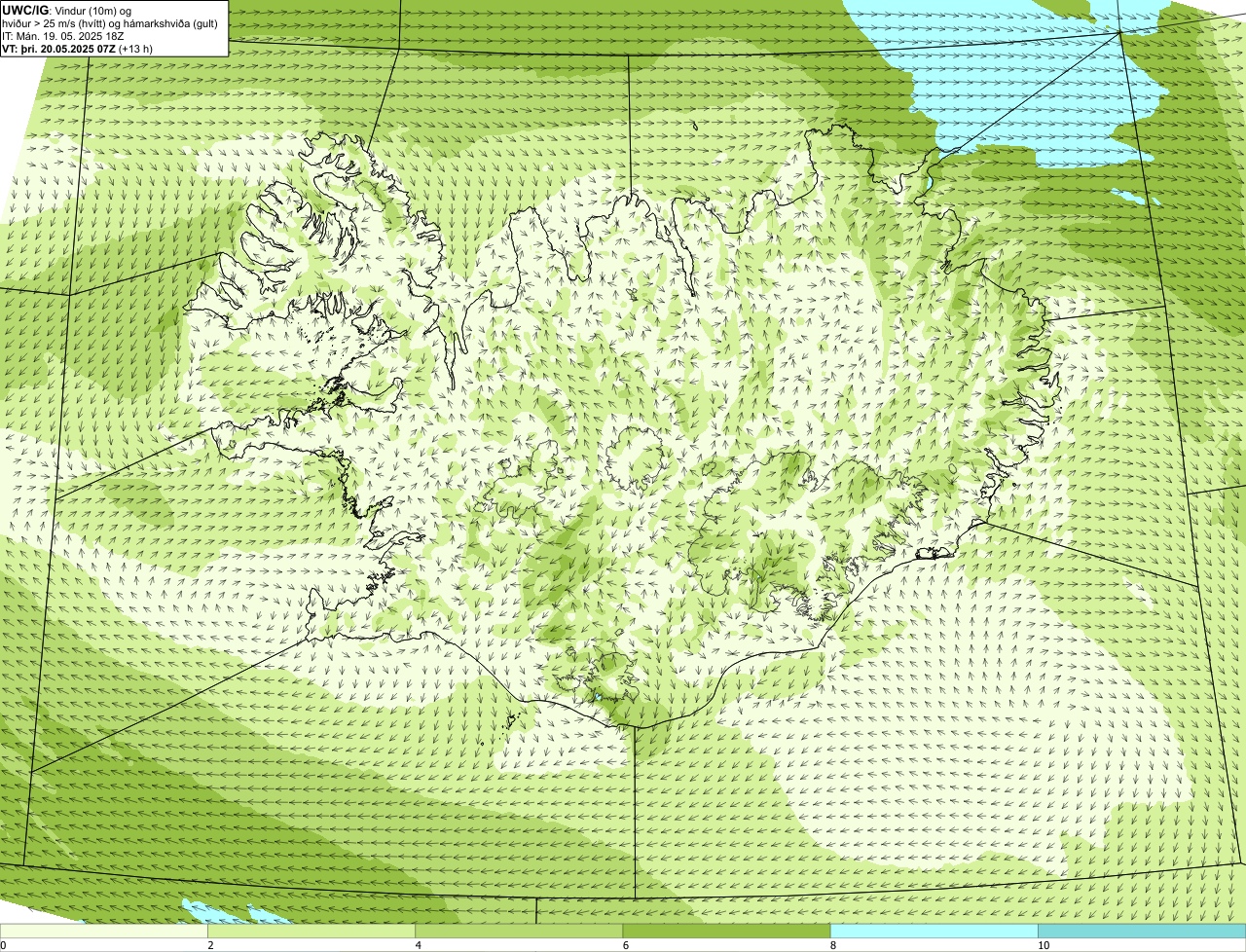Screen dimensions: 1246x952
Task: Click the '4' label under the color bar
Action: coord(418,945)
